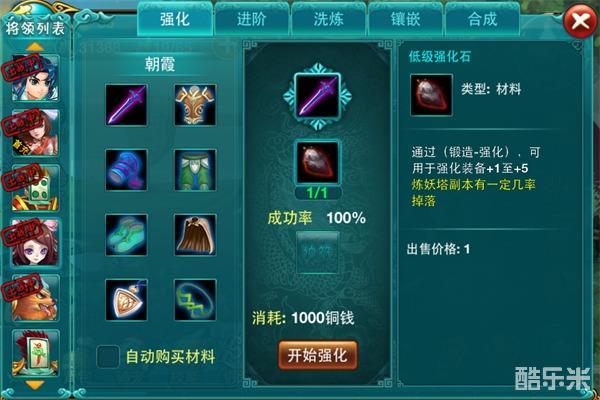
Task: Choose the orange fox beast portrait
Action: coord(36,298)
